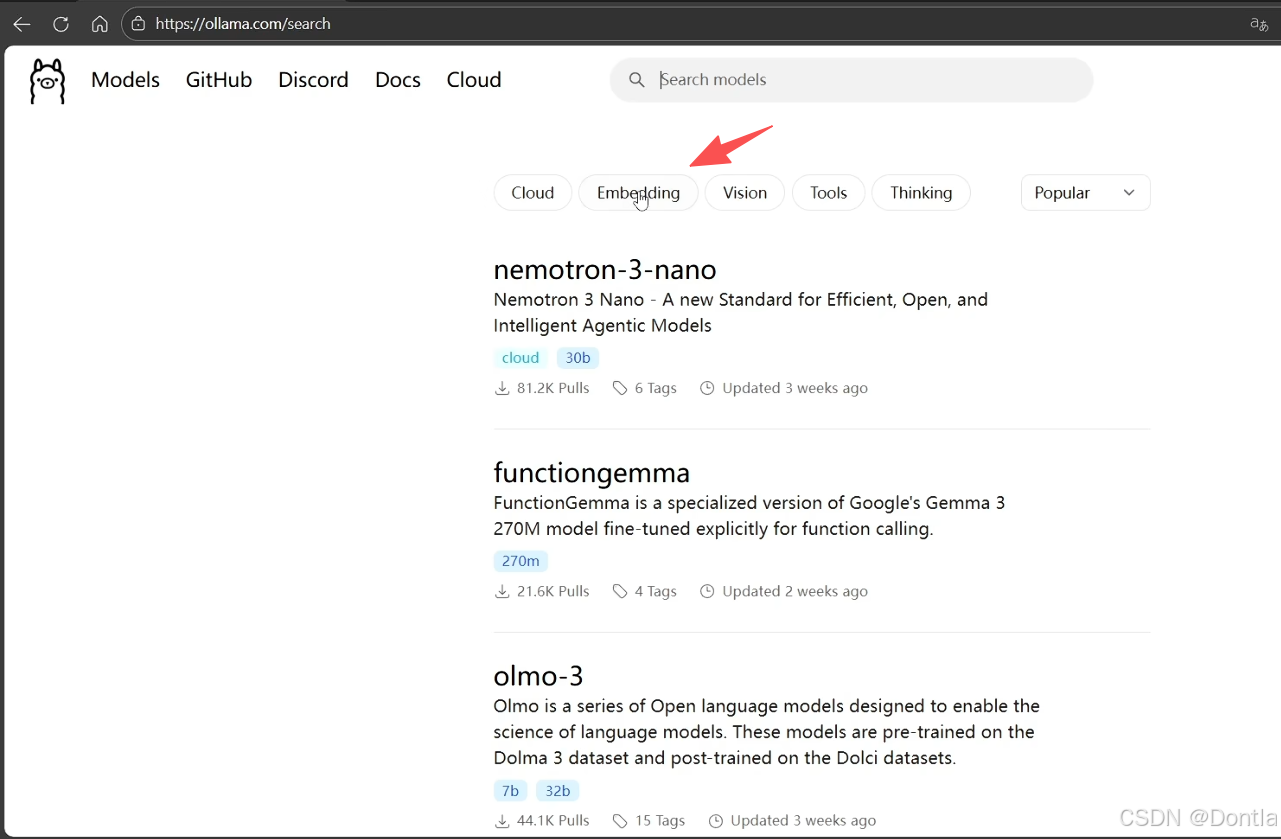Click tag icon beside 4 Tags
The width and height of the screenshot is (1281, 839).
(x=620, y=591)
